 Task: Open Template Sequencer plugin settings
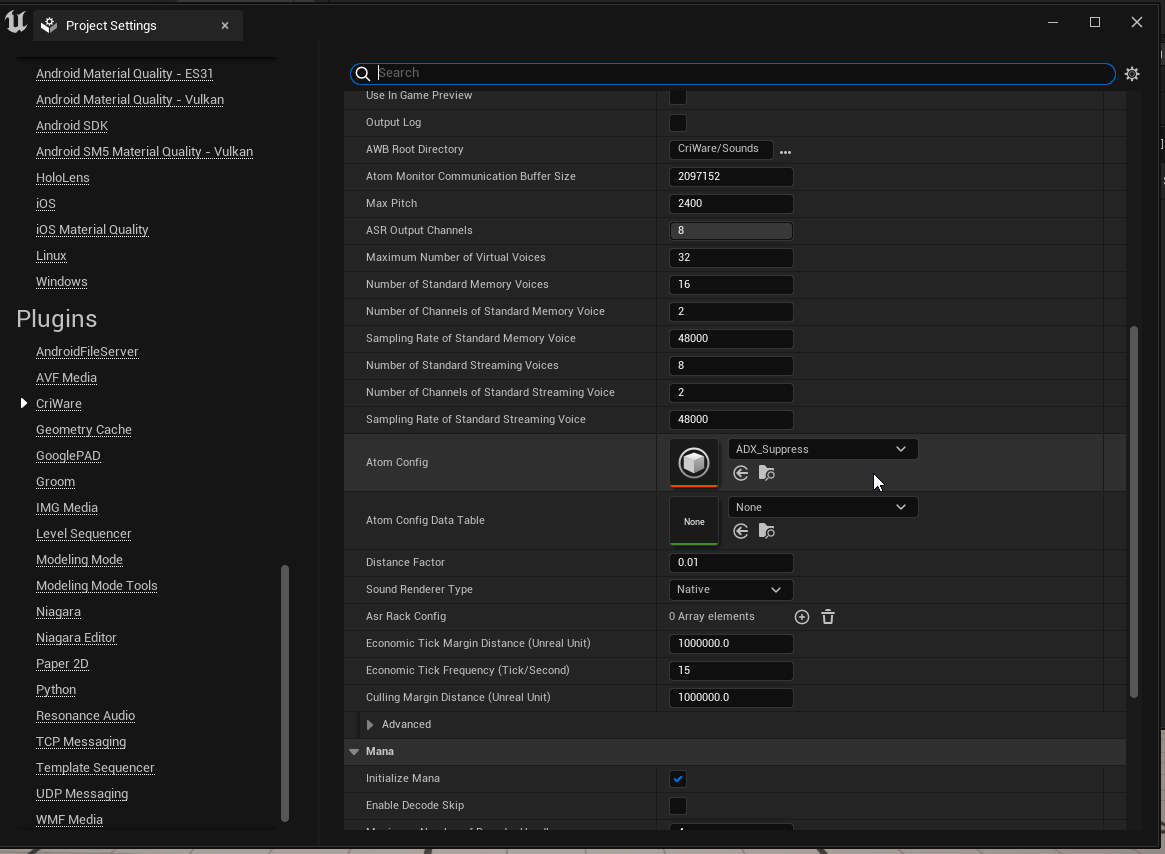pos(95,768)
